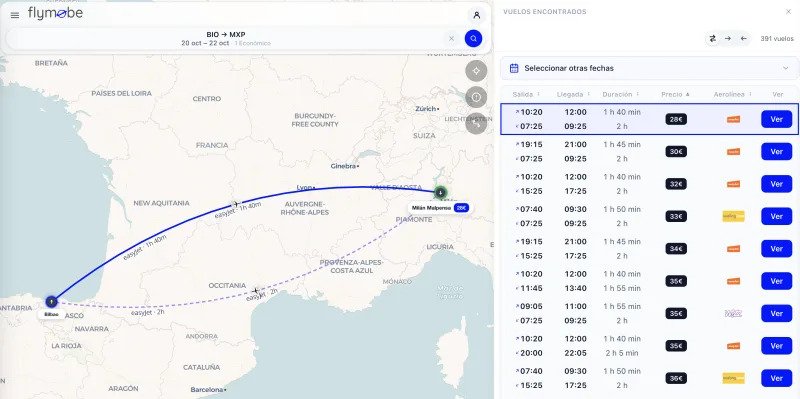Click Ver for the 32€ flight
This screenshot has width=800, height=399.
tap(777, 184)
